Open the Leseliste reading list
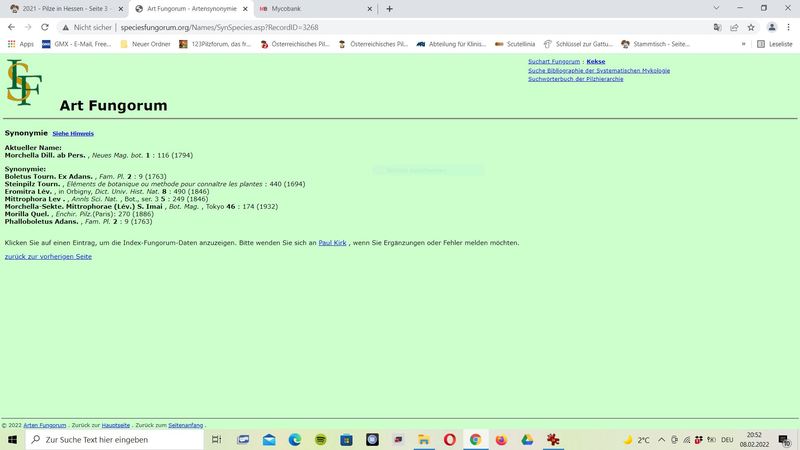The height and width of the screenshot is (450, 800). click(774, 44)
